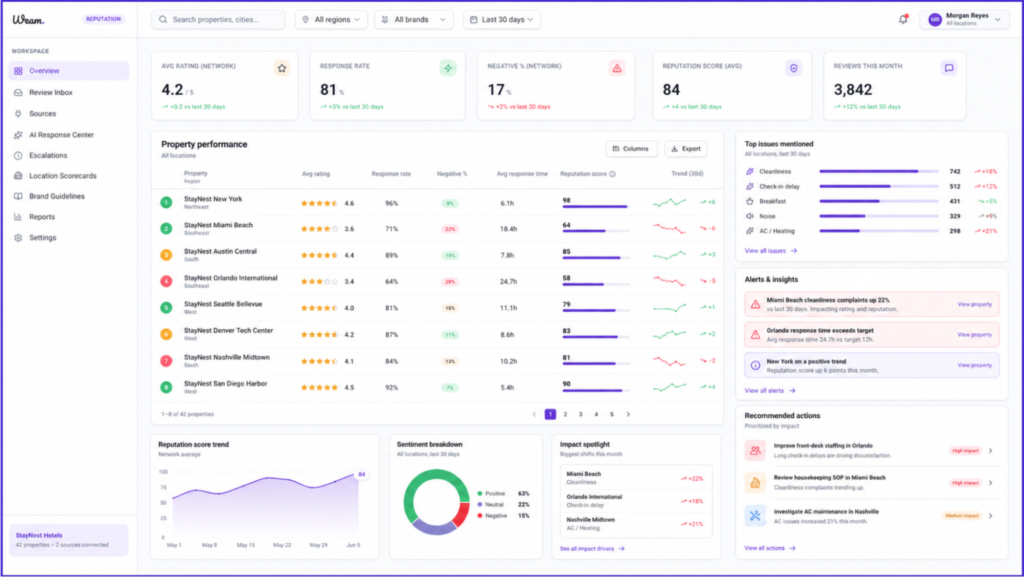The width and height of the screenshot is (1024, 577).
Task: Change the Last 30 days date range
Action: click(502, 20)
